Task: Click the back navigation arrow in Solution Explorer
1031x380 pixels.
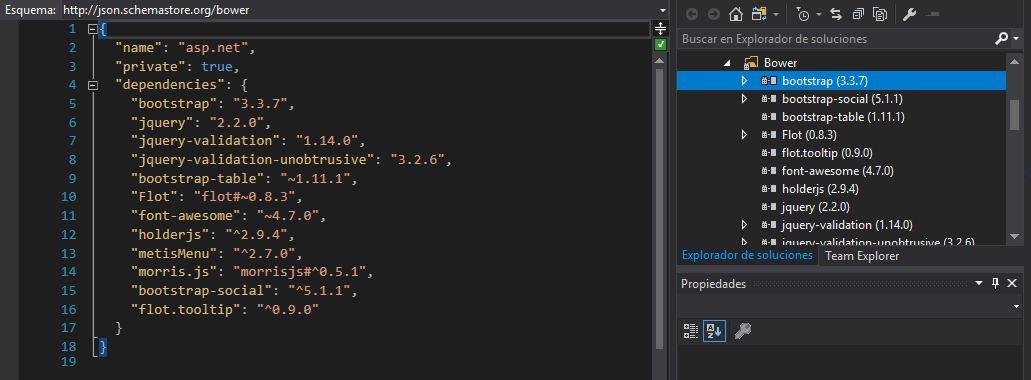Action: click(692, 14)
